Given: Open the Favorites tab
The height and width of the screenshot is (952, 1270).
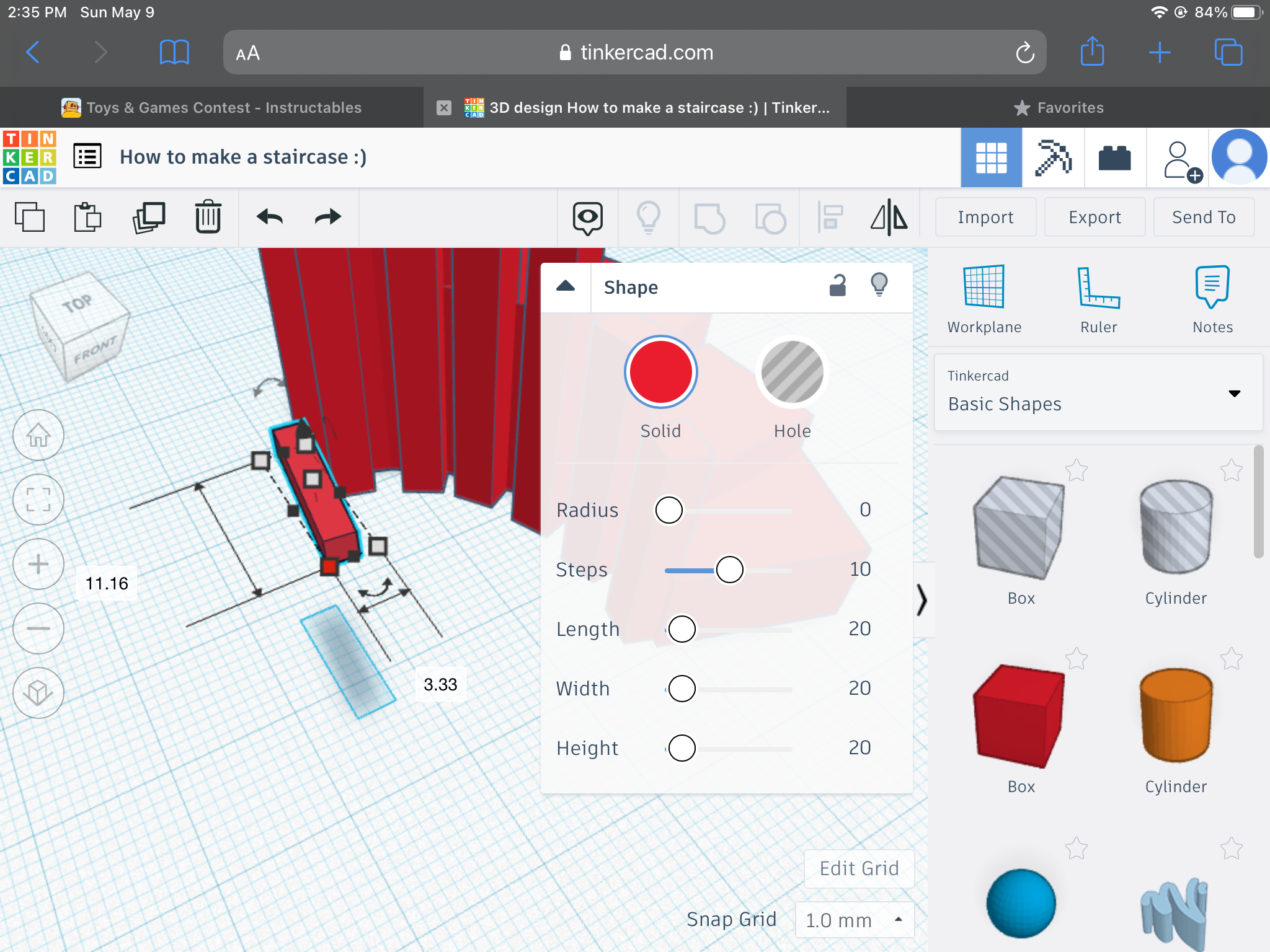Looking at the screenshot, I should [1059, 107].
